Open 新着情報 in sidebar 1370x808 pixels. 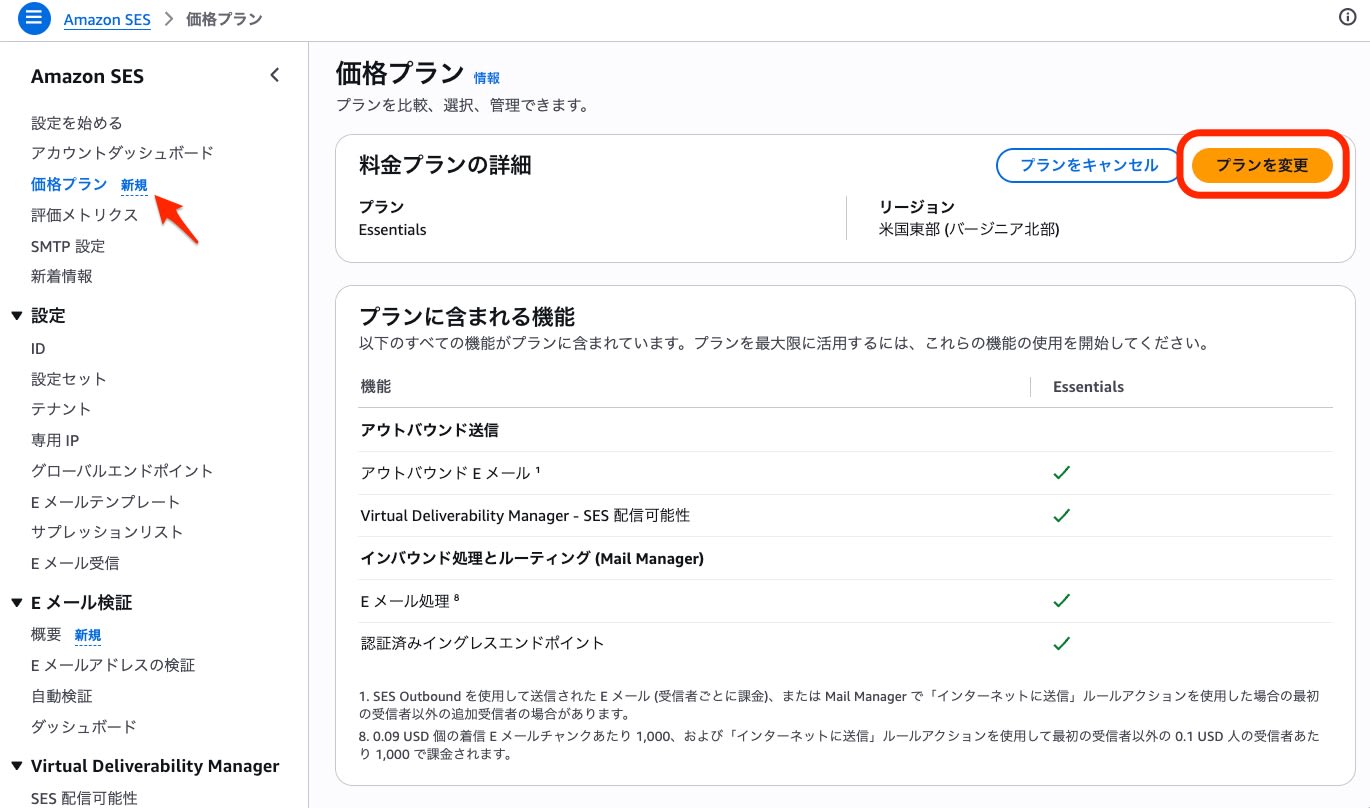[x=62, y=276]
